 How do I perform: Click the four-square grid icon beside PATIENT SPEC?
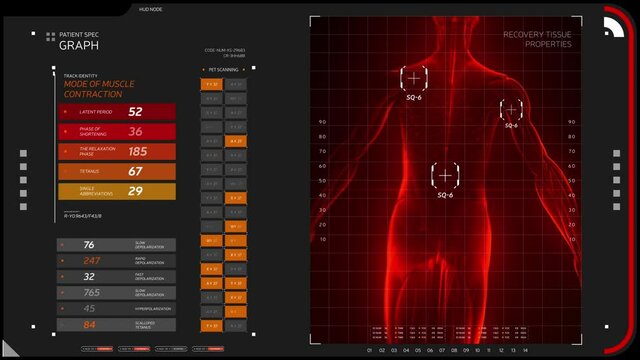(x=51, y=37)
